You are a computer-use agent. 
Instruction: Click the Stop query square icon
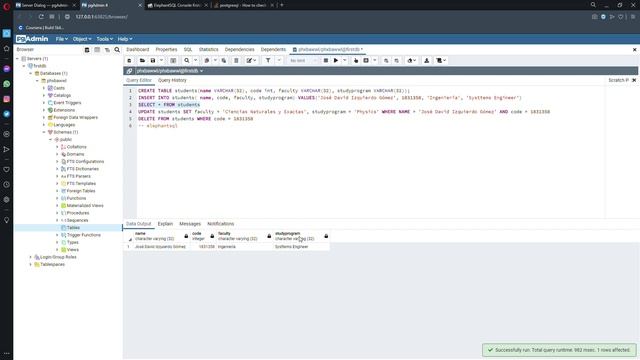[325, 60]
